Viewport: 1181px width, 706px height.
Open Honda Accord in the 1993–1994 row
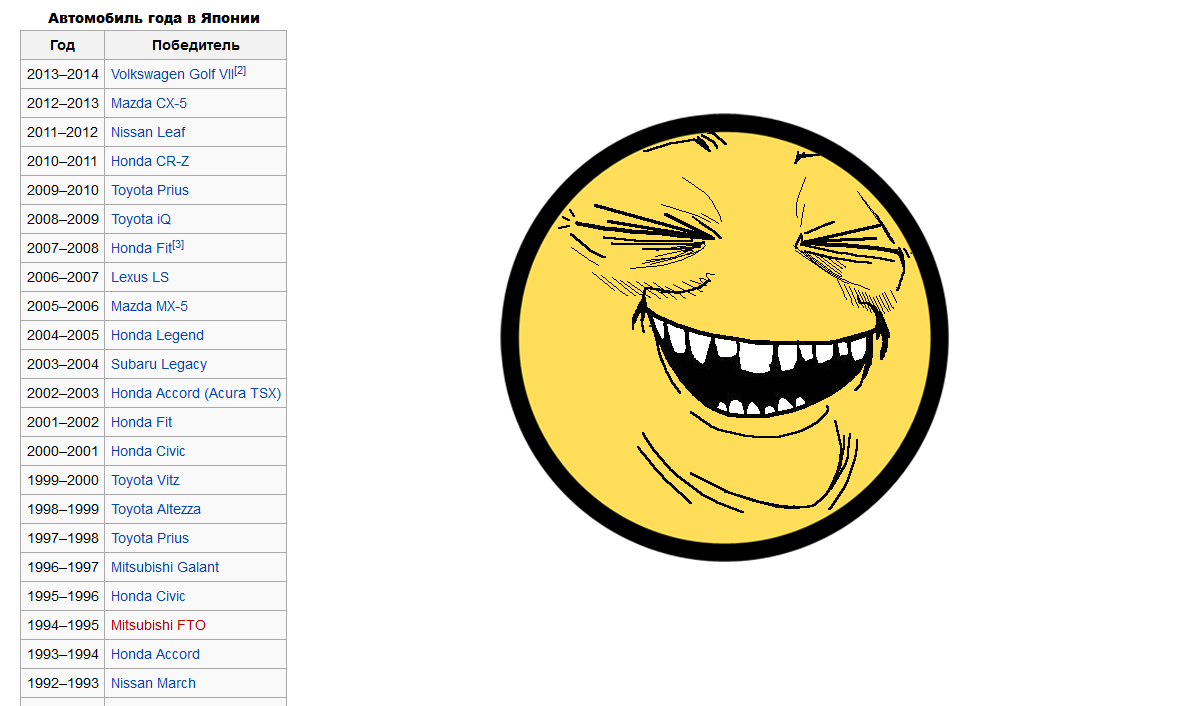coord(155,655)
